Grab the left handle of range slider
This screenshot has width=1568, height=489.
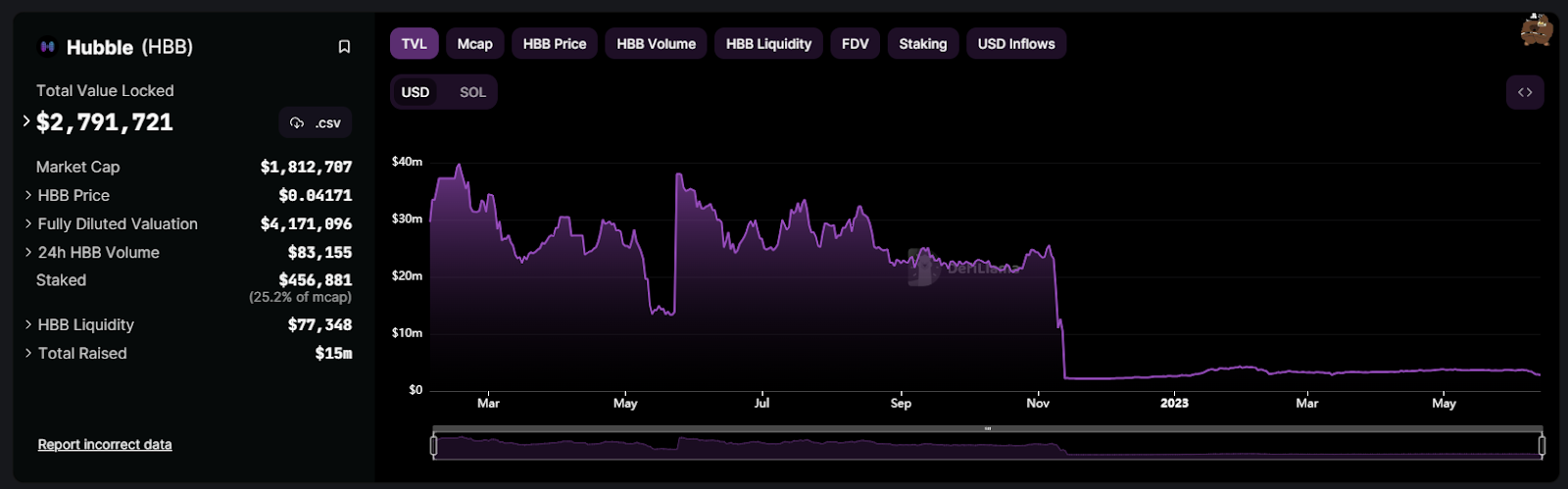(433, 446)
